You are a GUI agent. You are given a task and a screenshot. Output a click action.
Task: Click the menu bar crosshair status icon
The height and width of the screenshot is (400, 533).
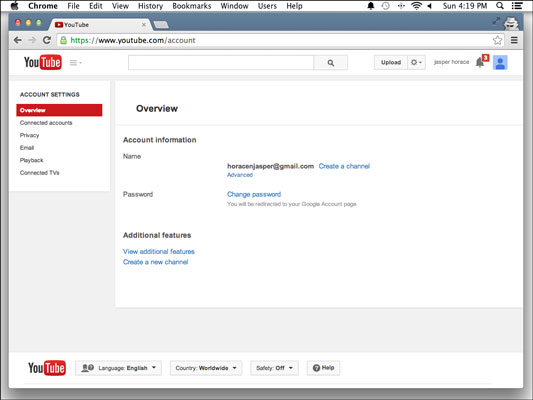(x=401, y=6)
